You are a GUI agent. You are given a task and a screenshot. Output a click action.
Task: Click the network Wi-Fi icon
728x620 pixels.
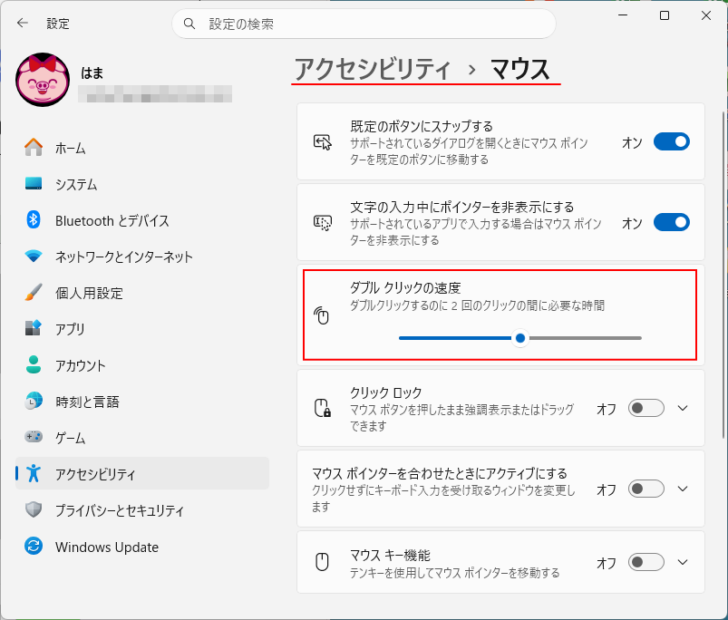point(33,256)
